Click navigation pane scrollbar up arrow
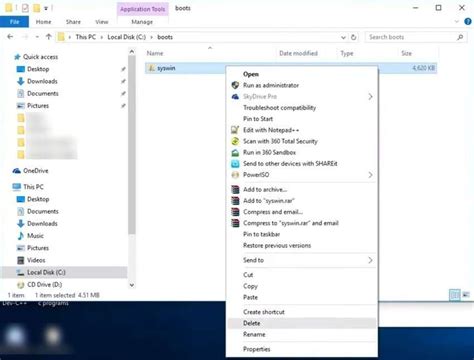 (x=132, y=52)
